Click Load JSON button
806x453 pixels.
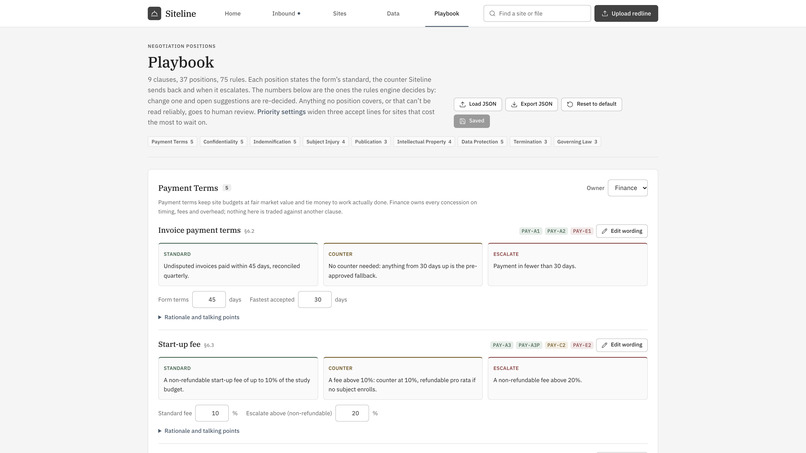[x=478, y=104]
